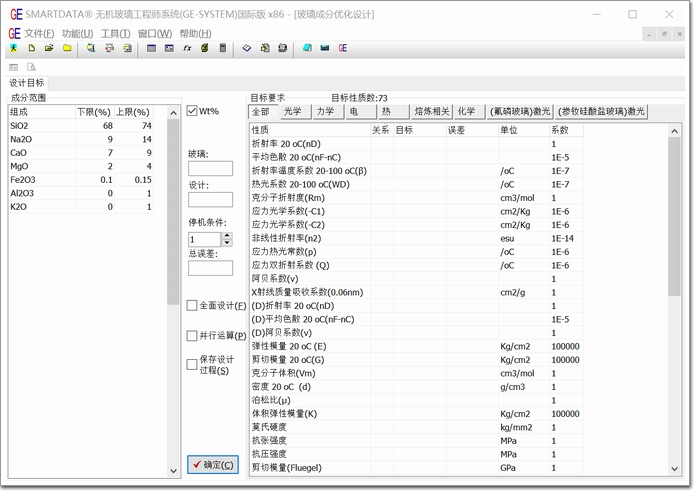Switch to the 光学 properties tab

292,112
